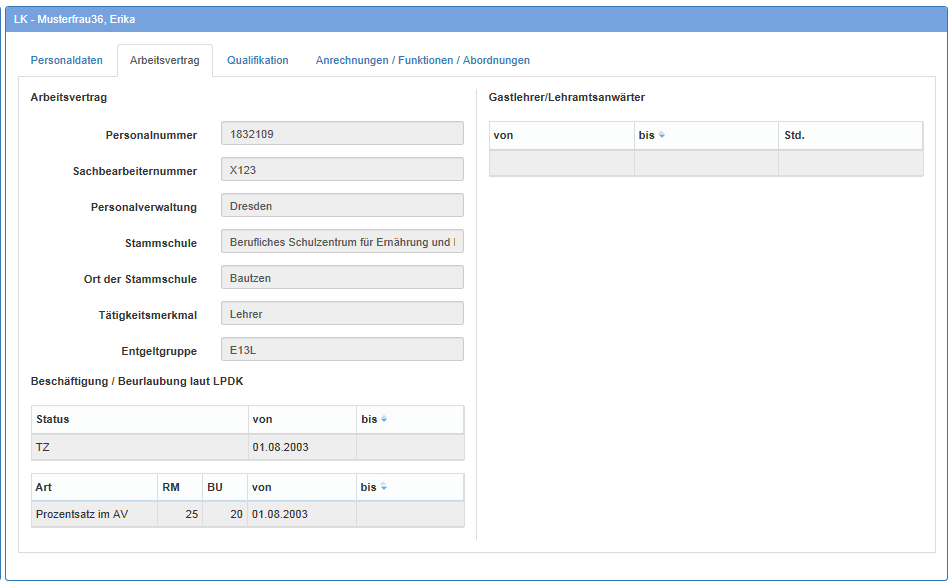Click Ort der Stammschule field showing Bautzen

tap(342, 278)
